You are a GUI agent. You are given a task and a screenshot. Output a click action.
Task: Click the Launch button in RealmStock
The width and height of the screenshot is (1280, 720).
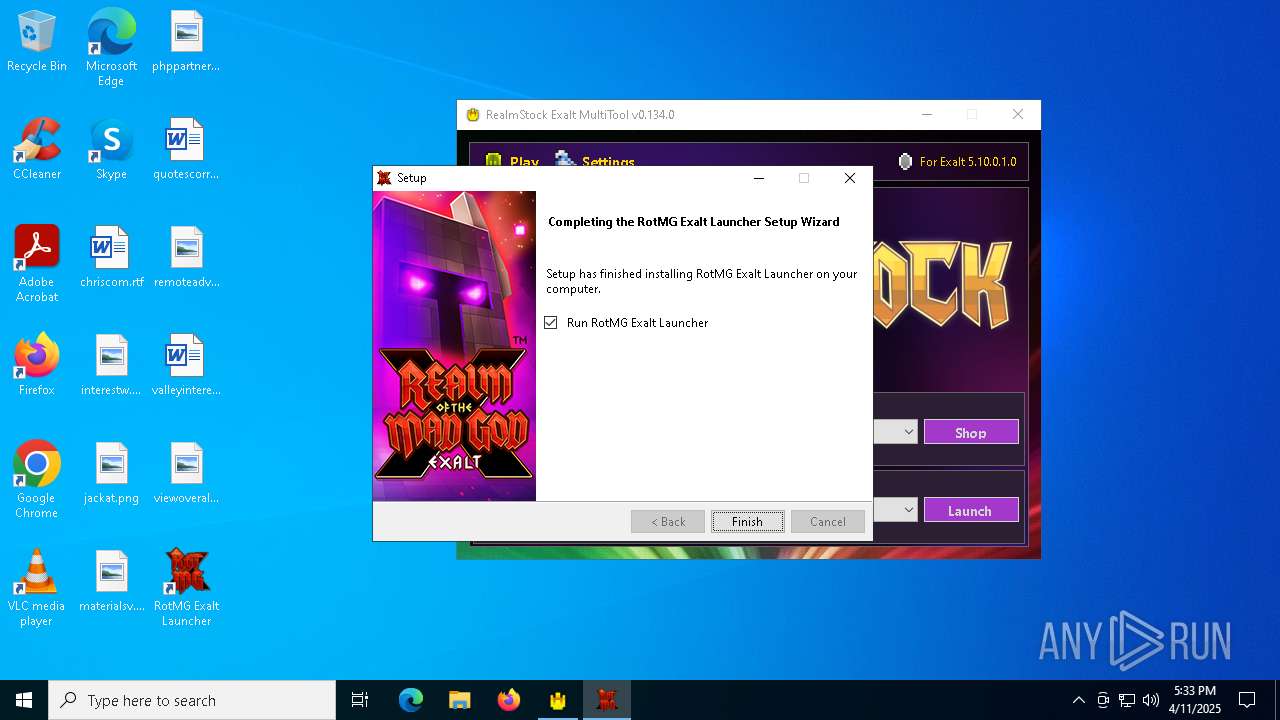pyautogui.click(x=971, y=510)
